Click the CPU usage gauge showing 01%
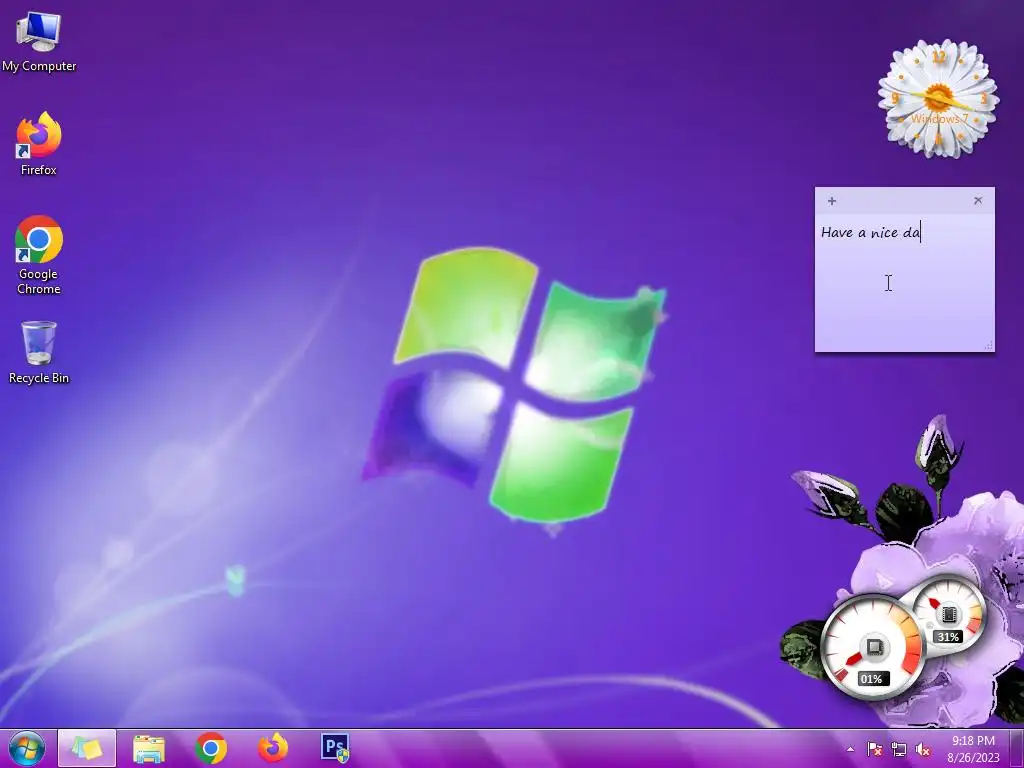 click(x=872, y=647)
